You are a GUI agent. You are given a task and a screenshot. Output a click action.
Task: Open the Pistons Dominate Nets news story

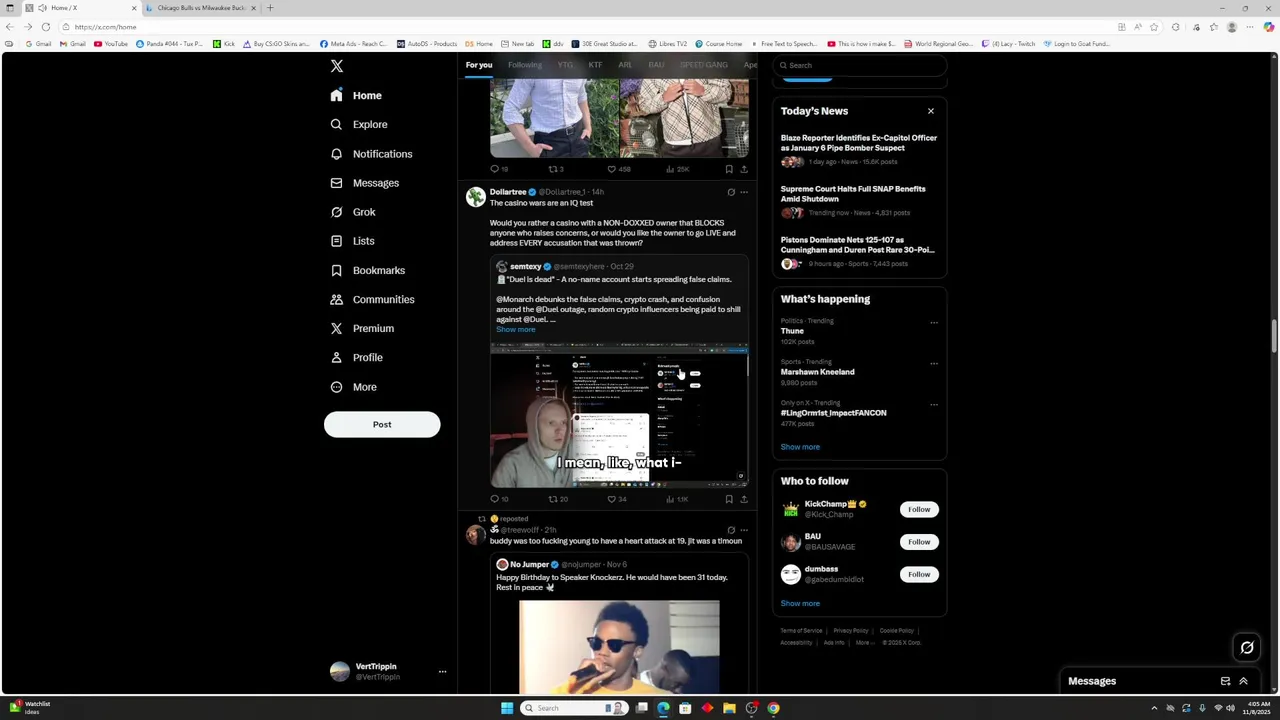tap(859, 251)
